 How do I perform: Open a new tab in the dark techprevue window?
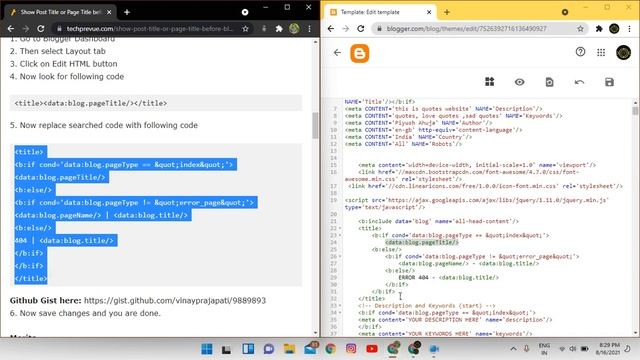pos(127,12)
